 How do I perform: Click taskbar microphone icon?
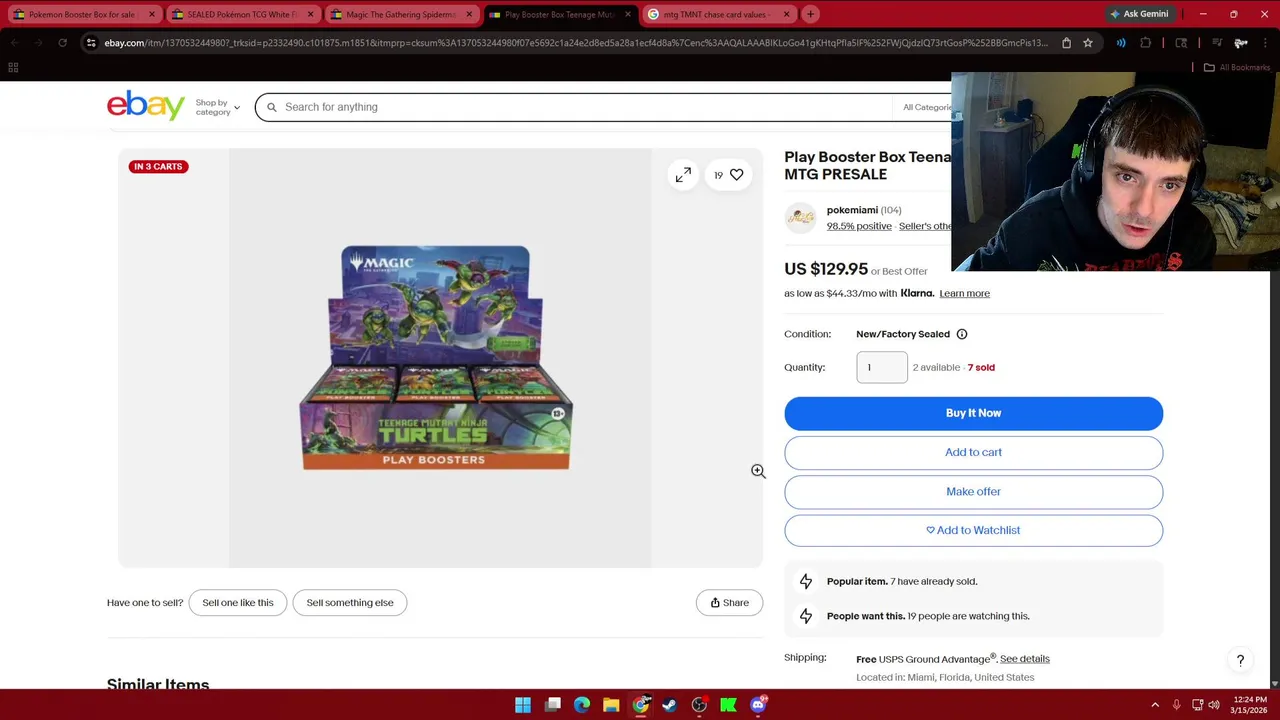1176,705
